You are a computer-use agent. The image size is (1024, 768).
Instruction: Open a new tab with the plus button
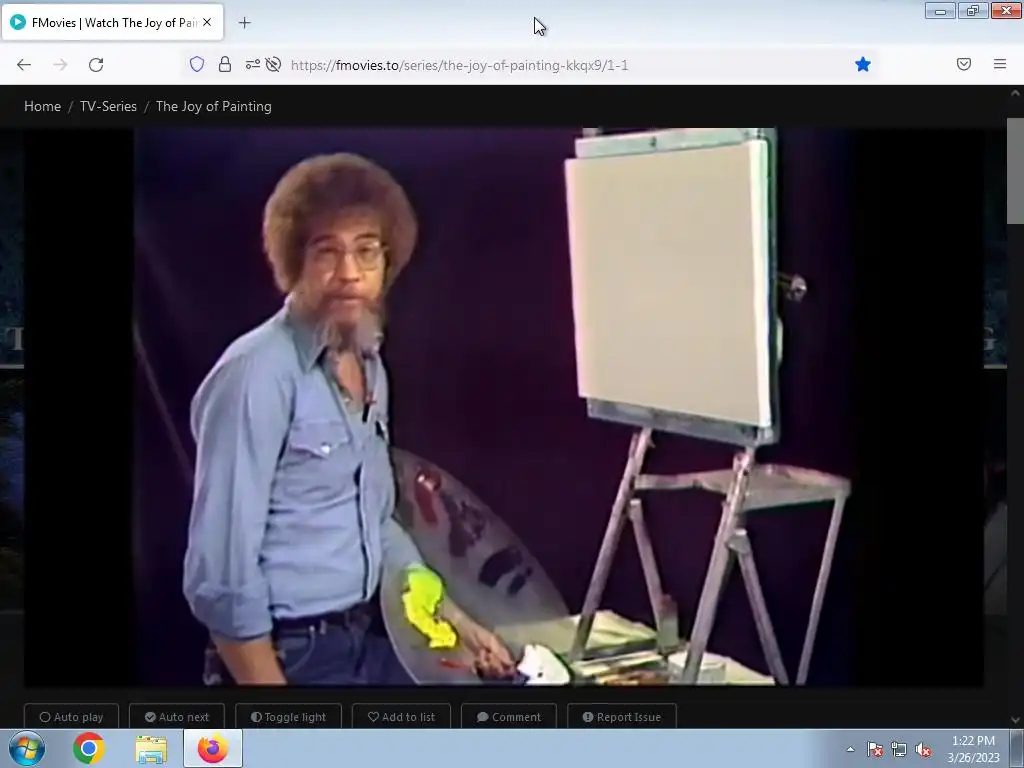(x=244, y=23)
